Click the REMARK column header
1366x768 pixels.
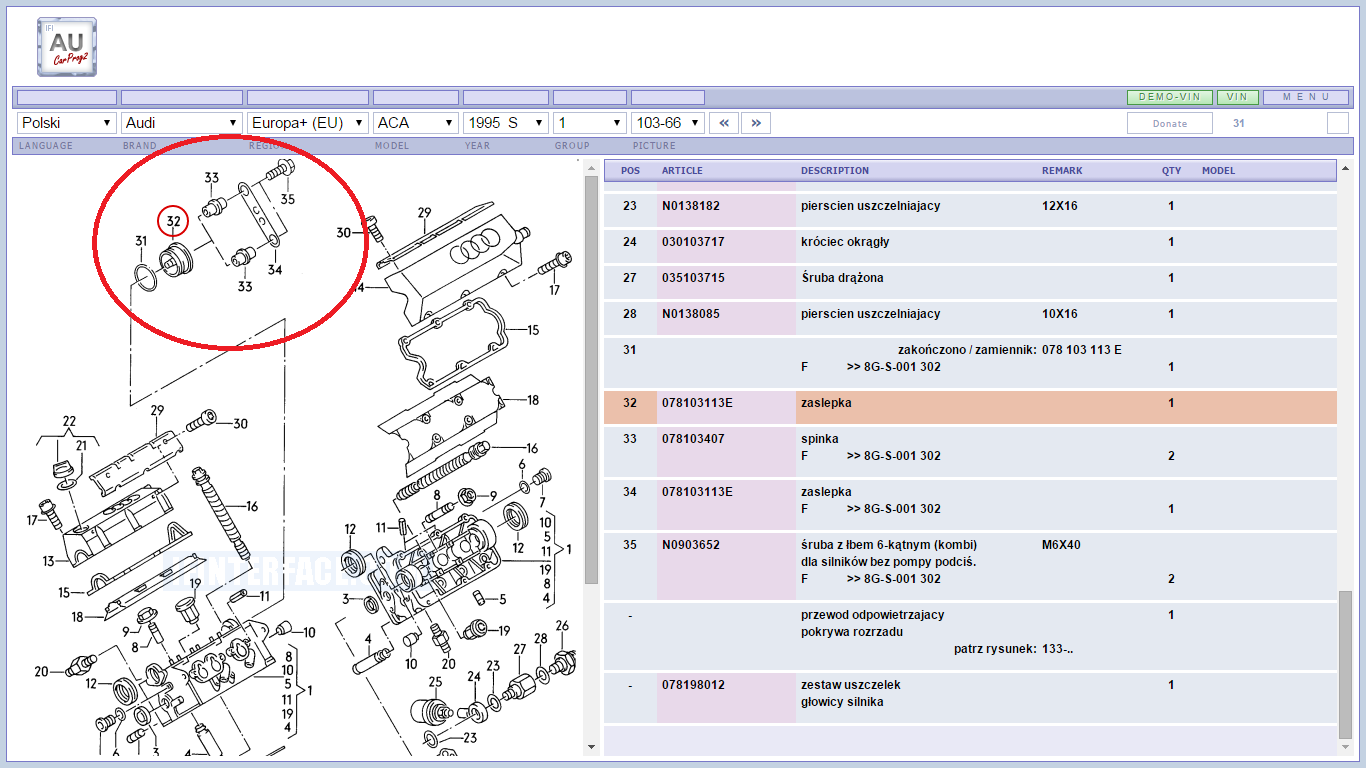[x=1062, y=171]
